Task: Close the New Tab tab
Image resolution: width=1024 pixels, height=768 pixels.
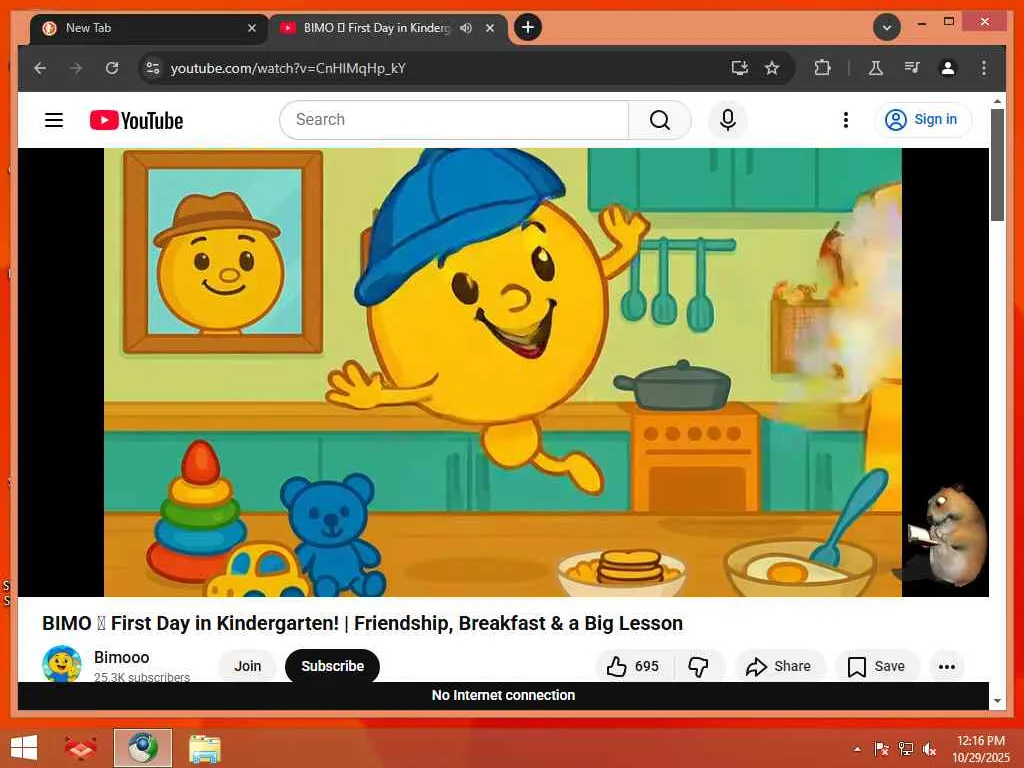Action: coord(252,28)
